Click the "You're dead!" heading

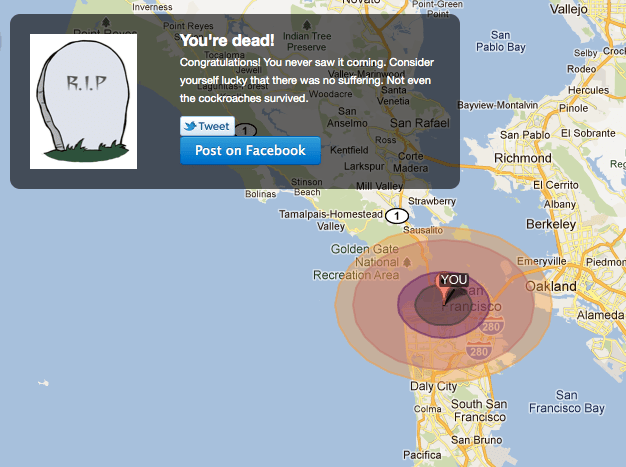tap(227, 40)
